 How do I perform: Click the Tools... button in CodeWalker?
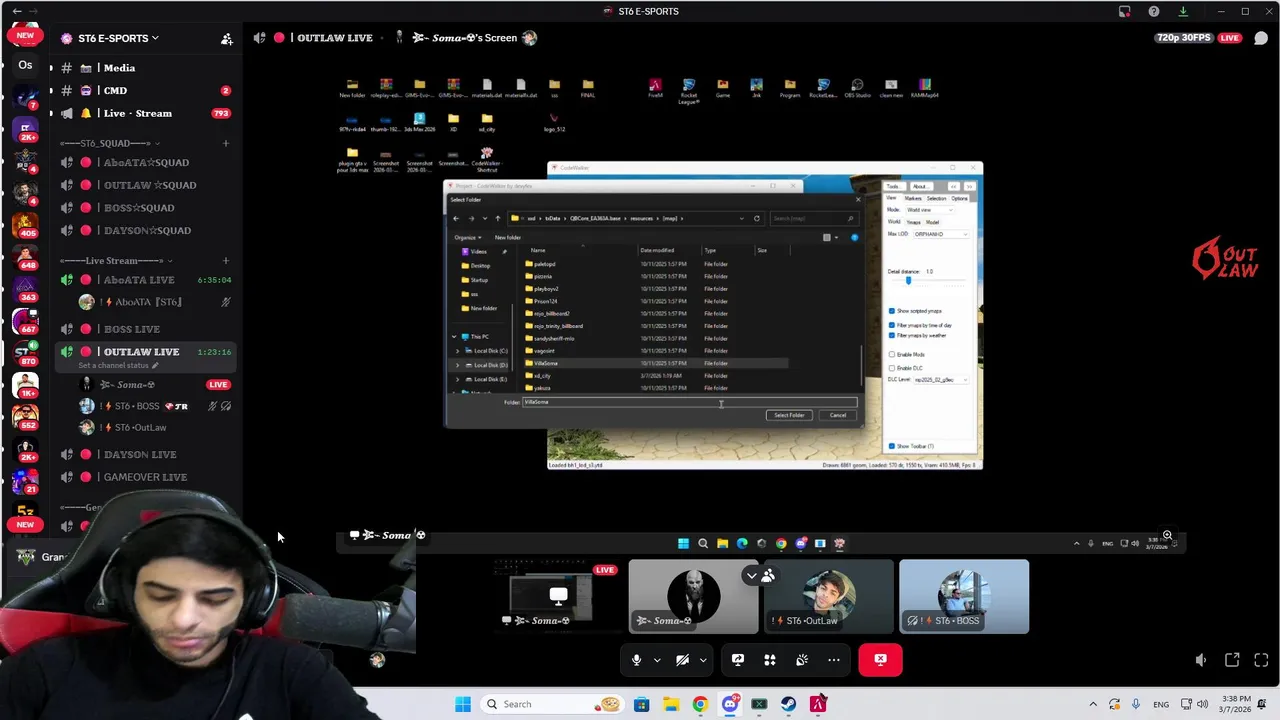tap(893, 186)
